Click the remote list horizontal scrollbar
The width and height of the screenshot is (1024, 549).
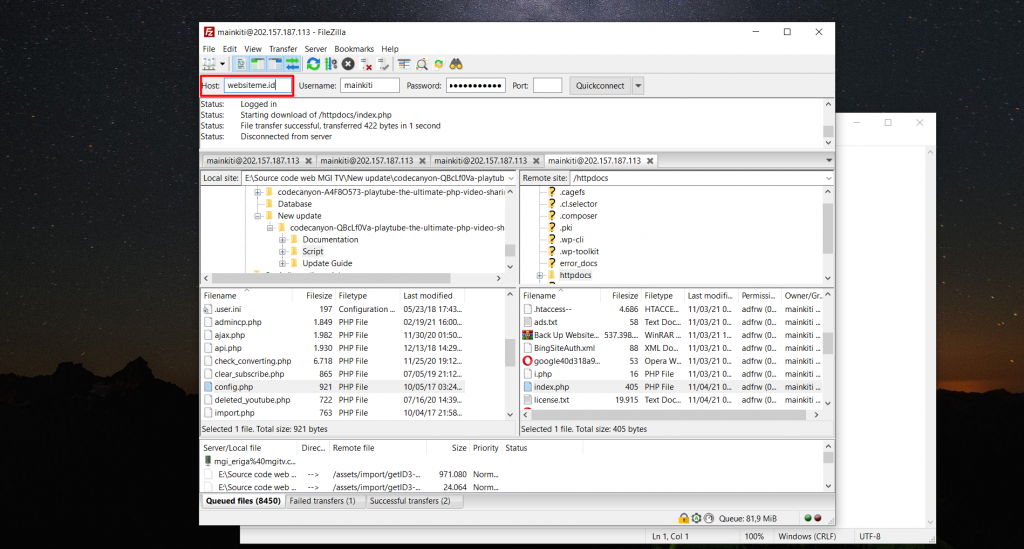671,415
